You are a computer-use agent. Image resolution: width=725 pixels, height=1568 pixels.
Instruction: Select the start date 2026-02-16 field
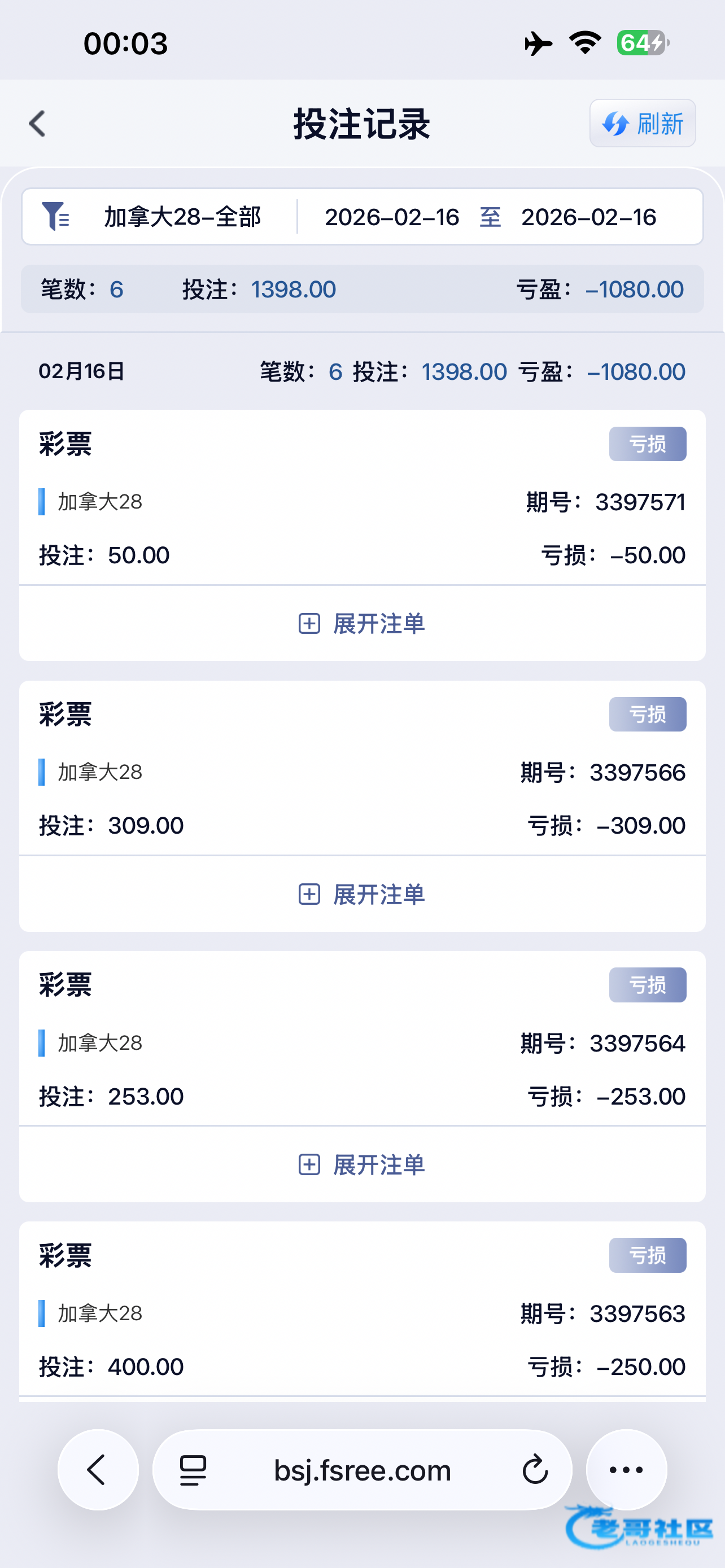[391, 217]
